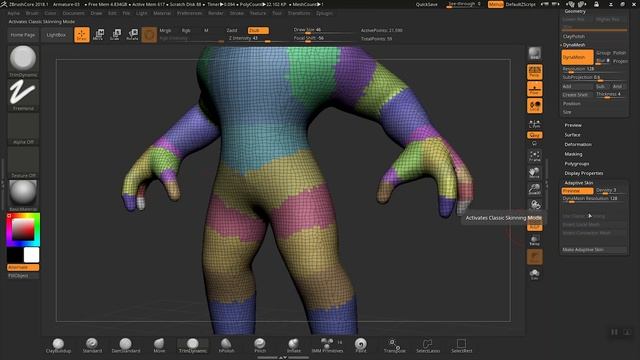The width and height of the screenshot is (640, 360).
Task: Open the Freehand stroke picker
Action: click(x=23, y=95)
